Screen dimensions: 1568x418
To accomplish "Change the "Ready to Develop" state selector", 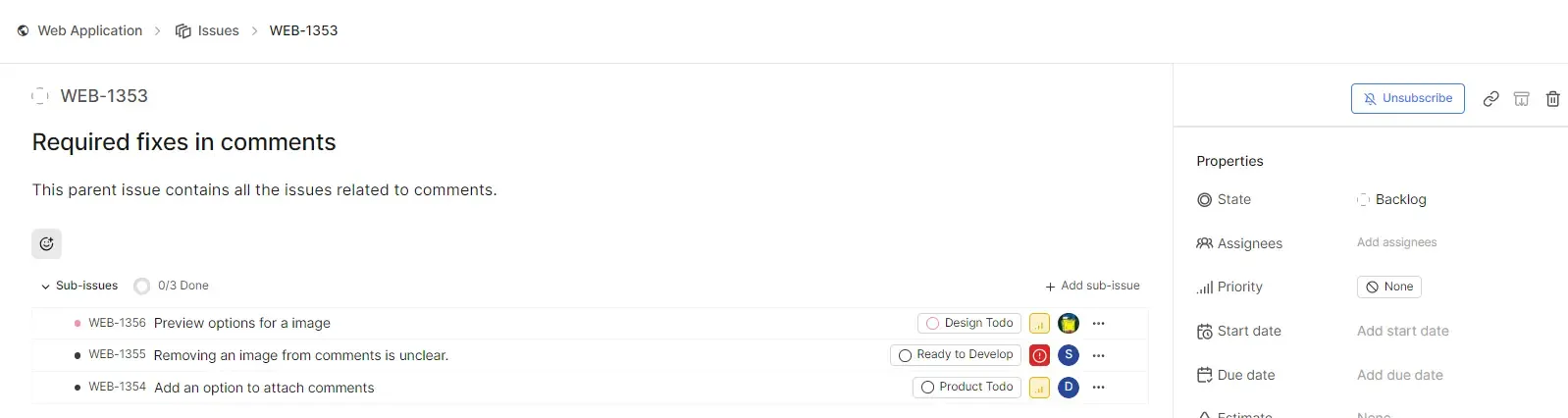I will [x=955, y=355].
